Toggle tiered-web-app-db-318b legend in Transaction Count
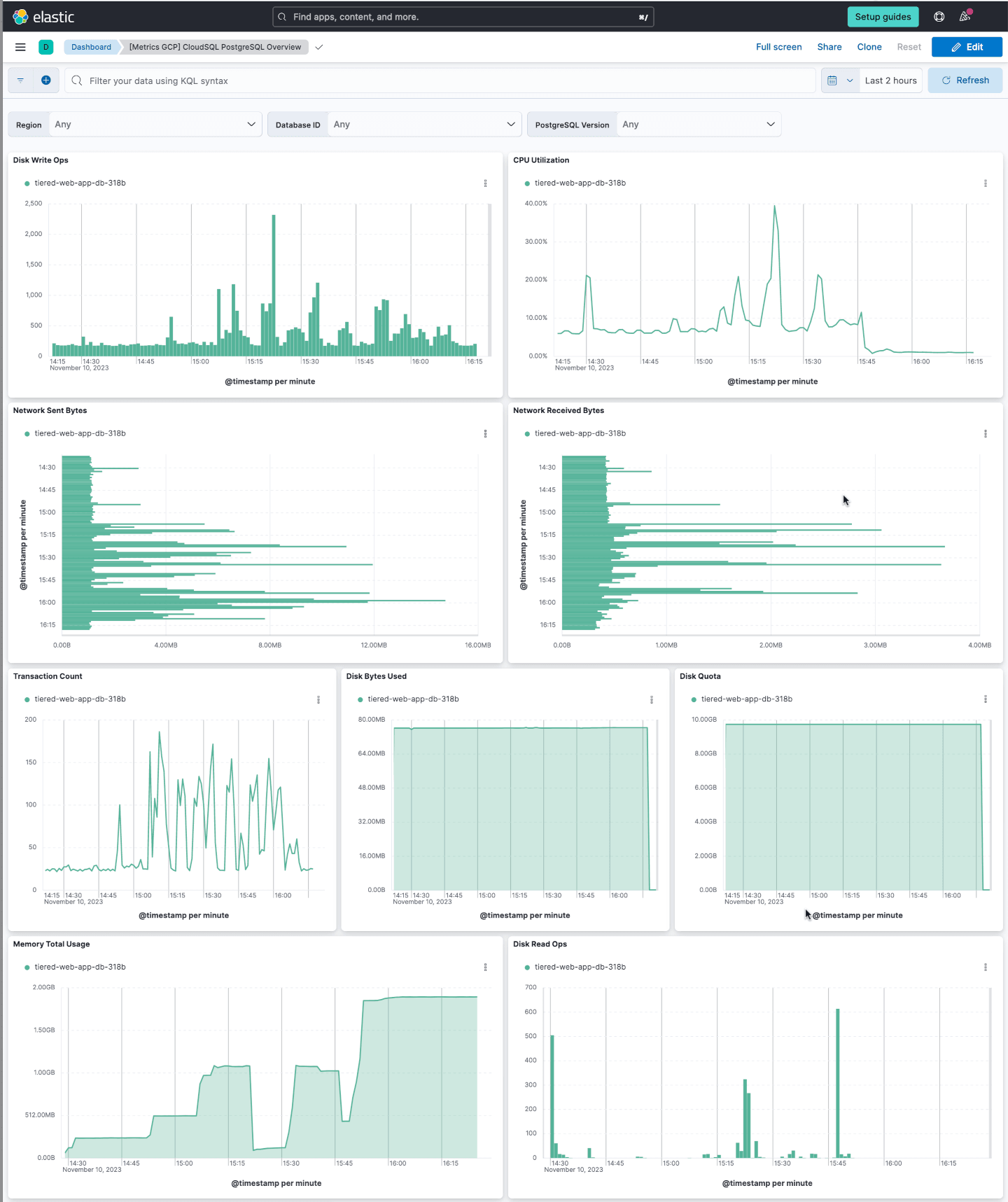Image resolution: width=1008 pixels, height=1202 pixels. tap(76, 699)
